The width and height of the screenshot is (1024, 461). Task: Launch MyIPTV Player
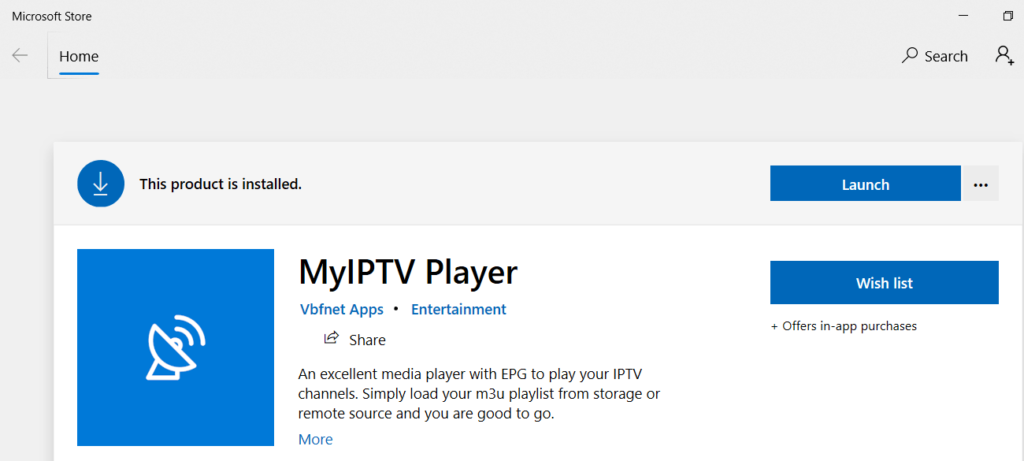coord(865,184)
